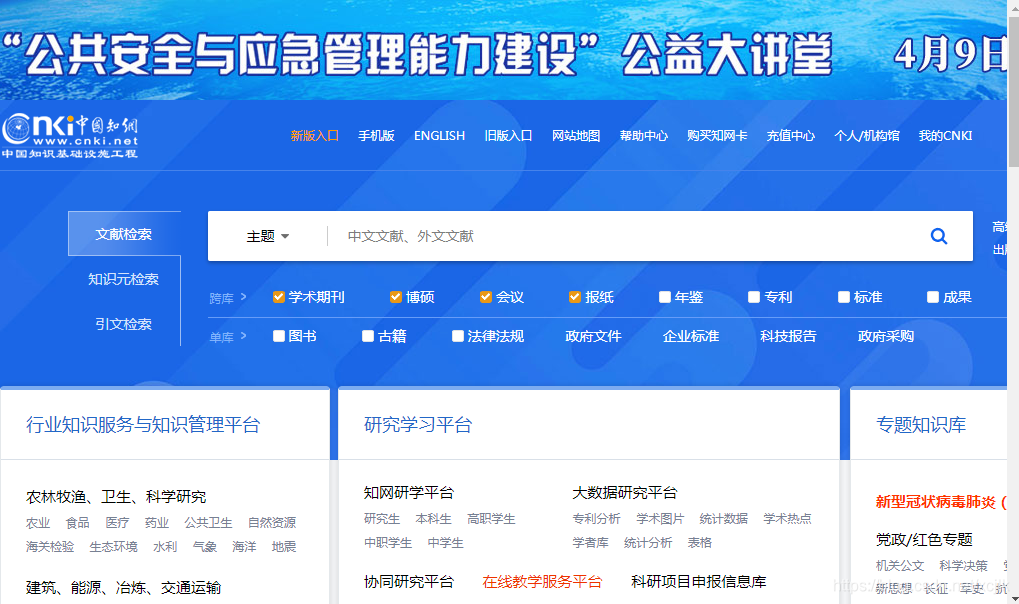Open 大数据研究平台 link
The image size is (1019, 604).
[x=625, y=493]
